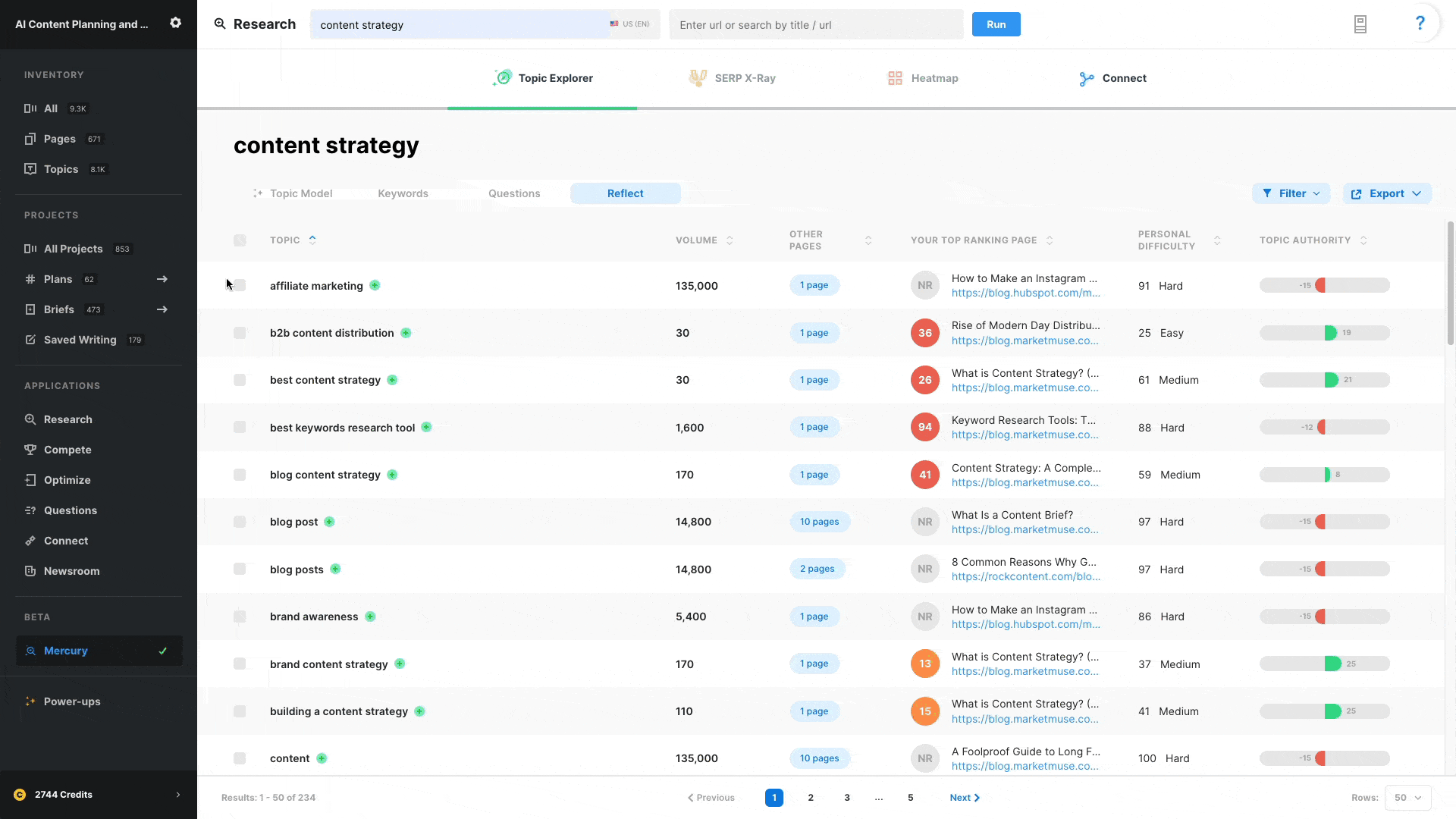Expand the Export dropdown menu
This screenshot has width=1456, height=819.
click(1386, 193)
